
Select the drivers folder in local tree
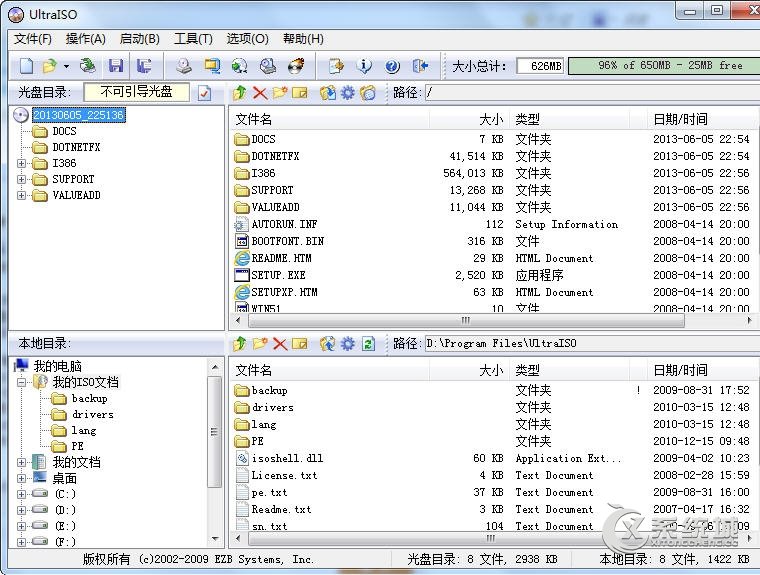click(x=93, y=415)
